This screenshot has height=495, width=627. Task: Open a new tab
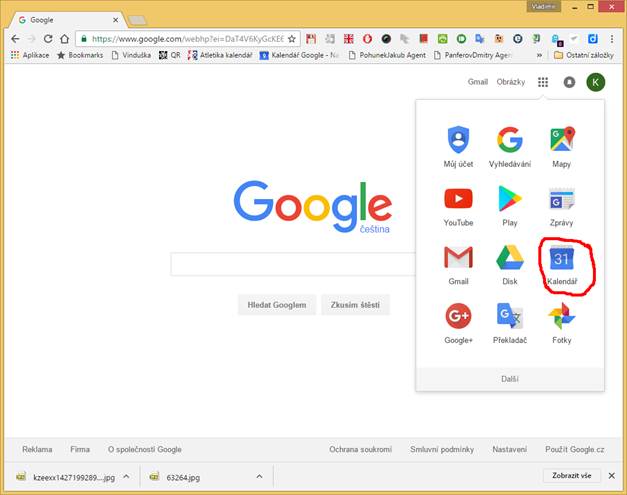point(137,20)
